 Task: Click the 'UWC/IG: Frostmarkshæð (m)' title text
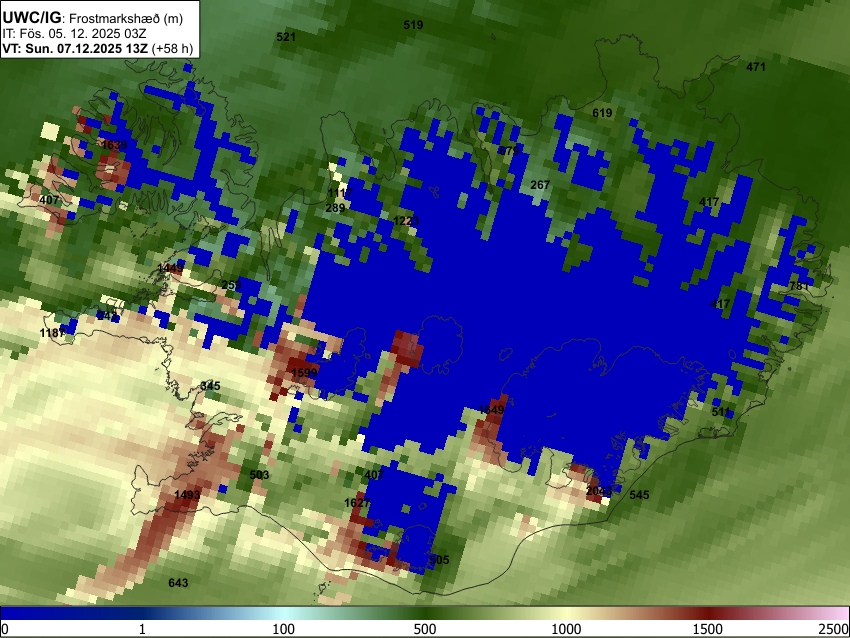(93, 18)
